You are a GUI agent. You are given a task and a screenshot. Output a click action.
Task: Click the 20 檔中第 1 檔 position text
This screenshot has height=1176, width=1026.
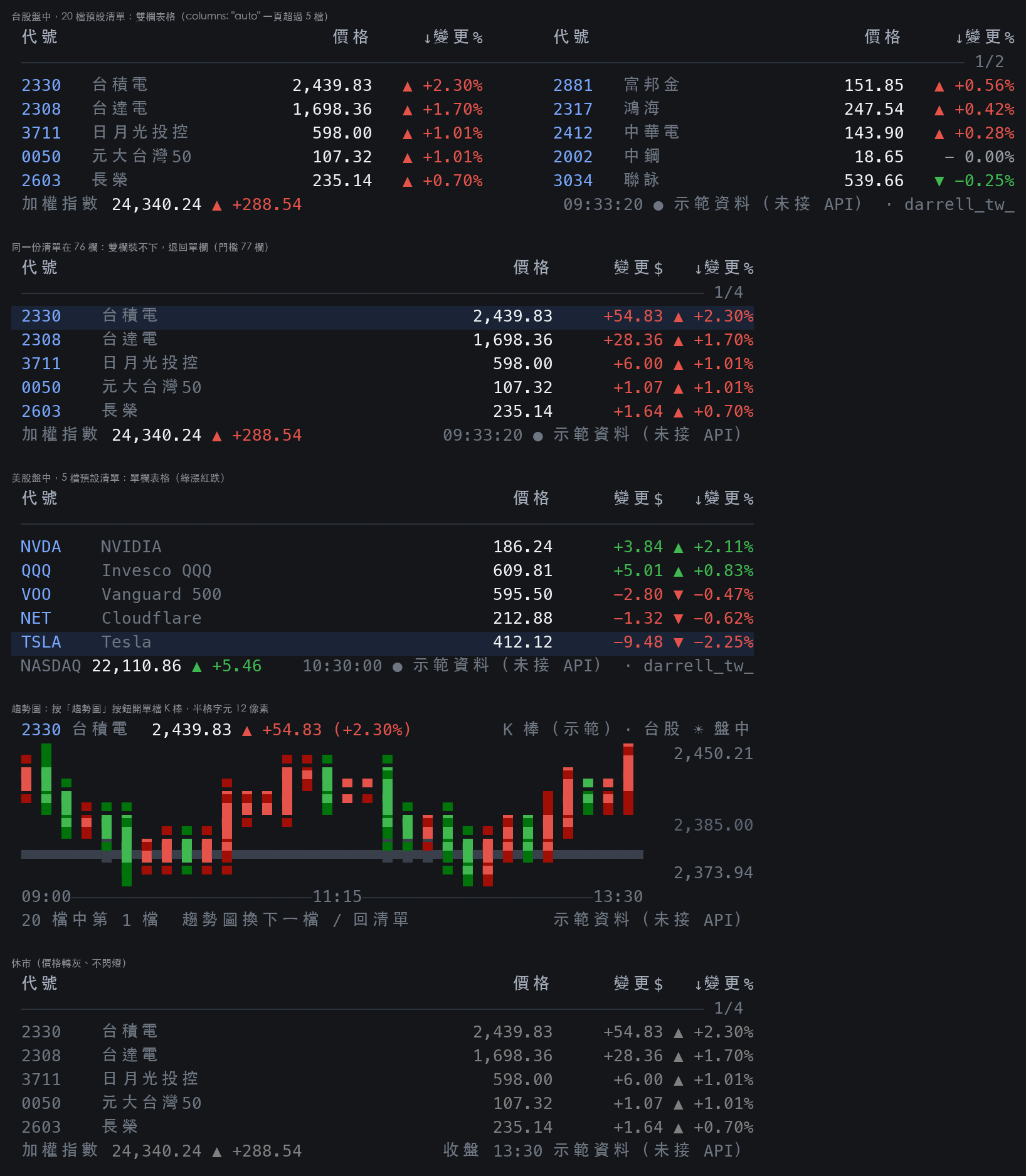point(90,920)
